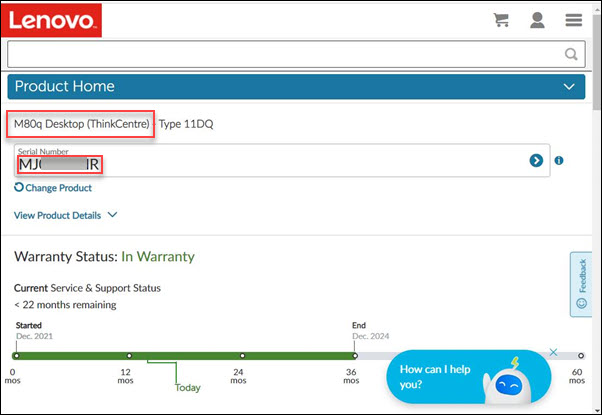Click the M80q Desktop (ThinkCentre) product name

click(81, 124)
